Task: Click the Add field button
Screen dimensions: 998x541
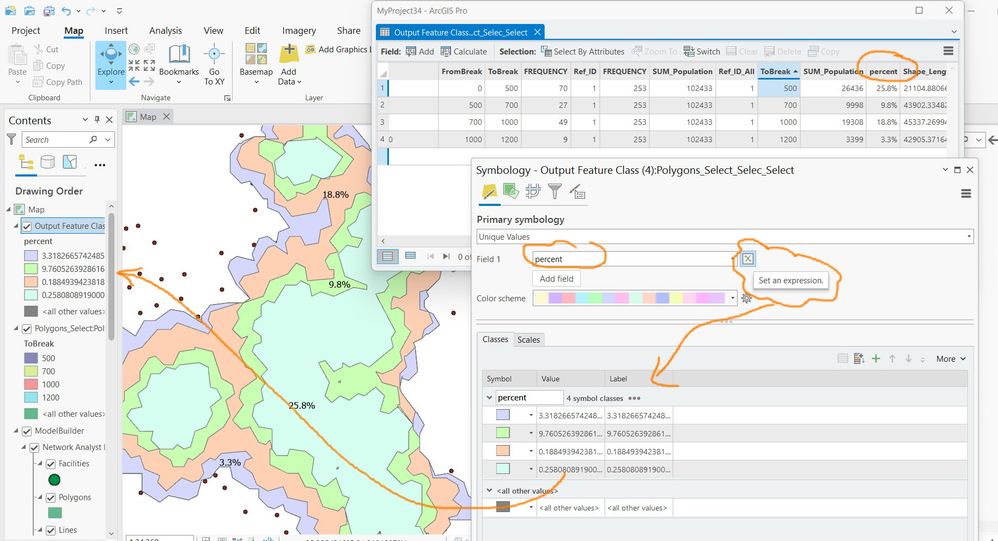Action: (x=556, y=279)
